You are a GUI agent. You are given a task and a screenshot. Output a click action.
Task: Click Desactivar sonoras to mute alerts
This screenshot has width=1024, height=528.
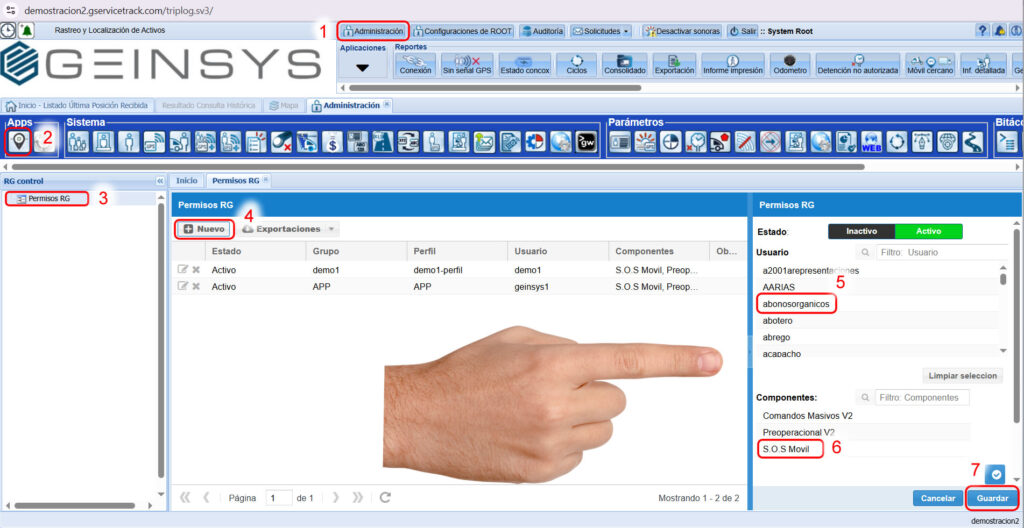[x=683, y=31]
